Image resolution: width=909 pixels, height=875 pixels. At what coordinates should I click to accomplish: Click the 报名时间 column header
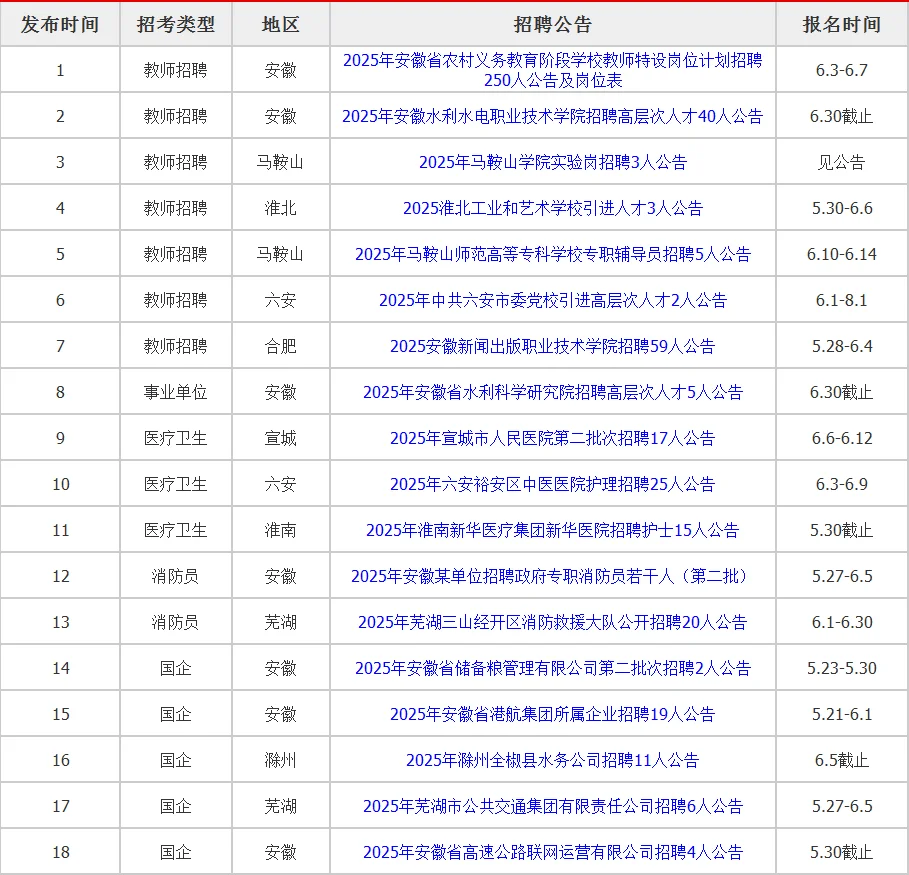842,24
